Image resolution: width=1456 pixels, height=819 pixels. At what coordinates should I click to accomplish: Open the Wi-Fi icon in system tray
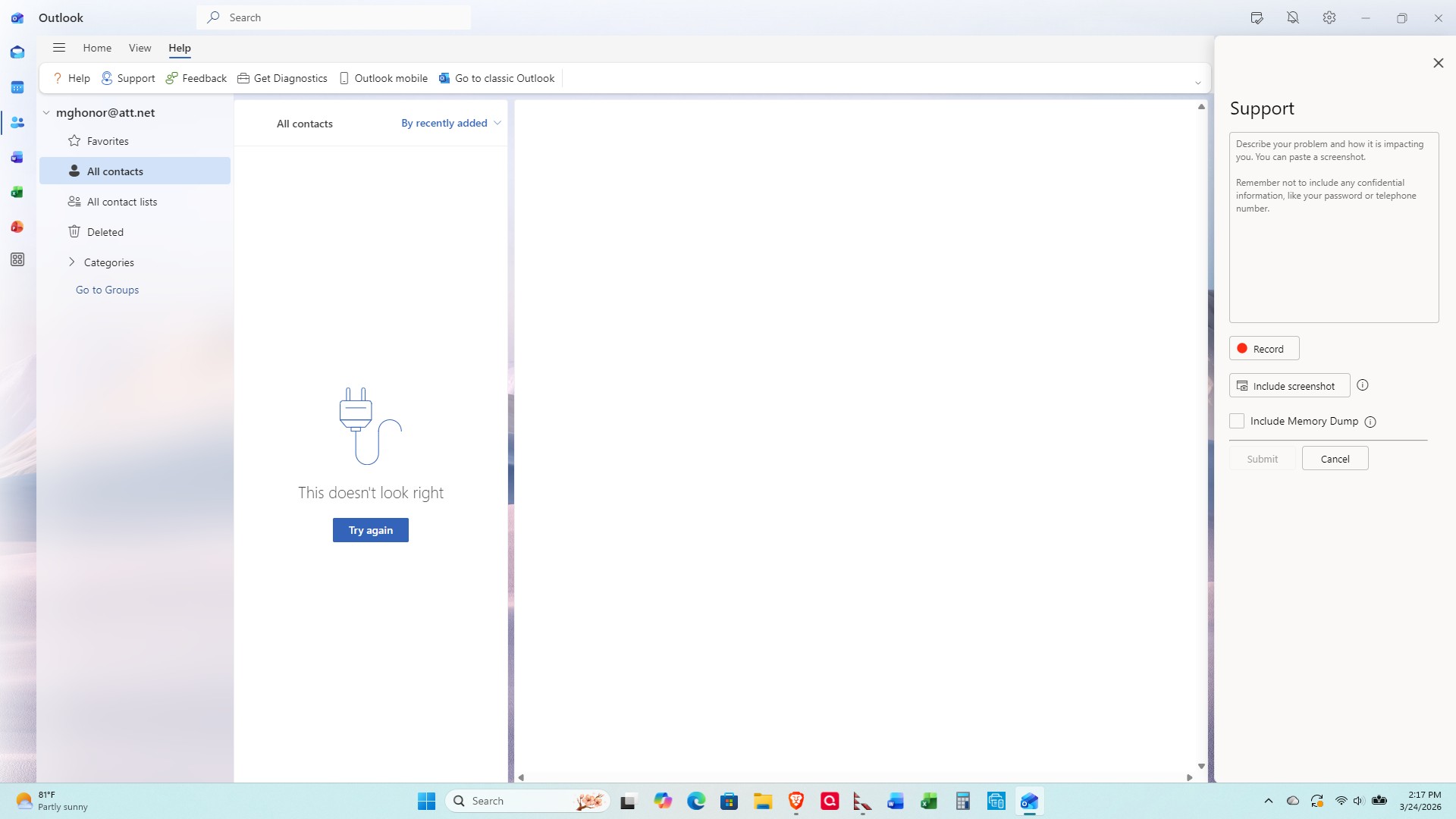pos(1341,801)
